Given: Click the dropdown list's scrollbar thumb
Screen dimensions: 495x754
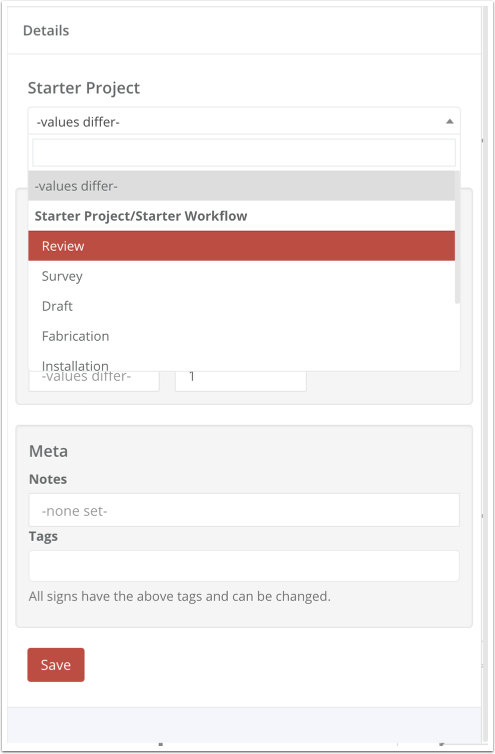Looking at the screenshot, I should (x=457, y=238).
